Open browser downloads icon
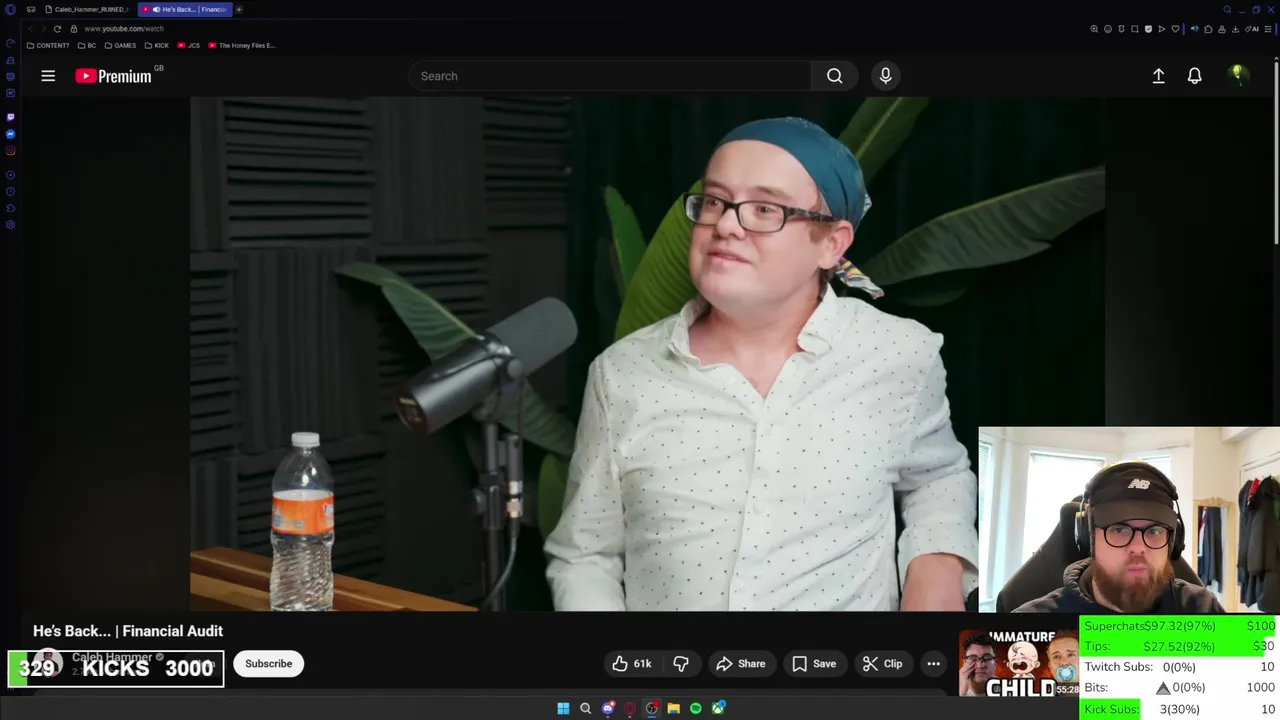This screenshot has height=720, width=1280. (x=1235, y=29)
